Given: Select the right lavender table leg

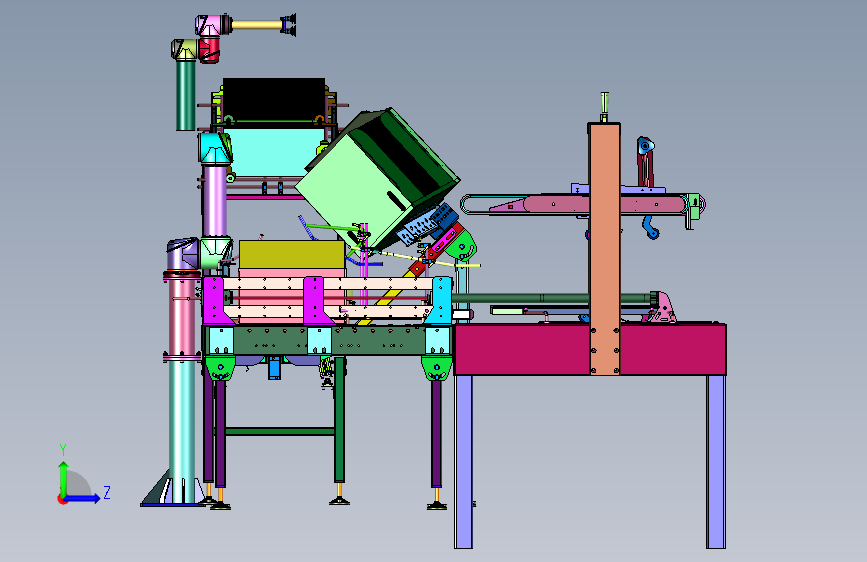Looking at the screenshot, I should pos(715,461).
